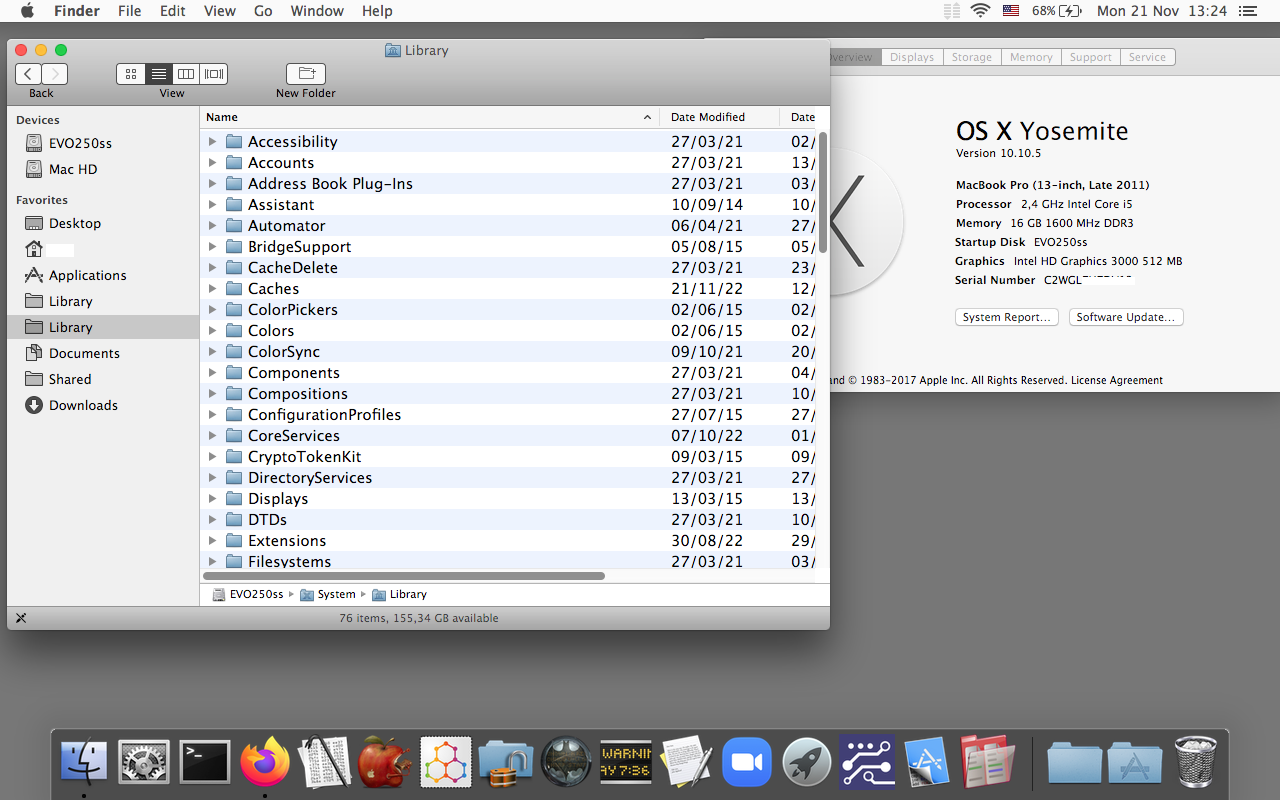Sort list by Name column header
The height and width of the screenshot is (800, 1280).
pyautogui.click(x=429, y=117)
